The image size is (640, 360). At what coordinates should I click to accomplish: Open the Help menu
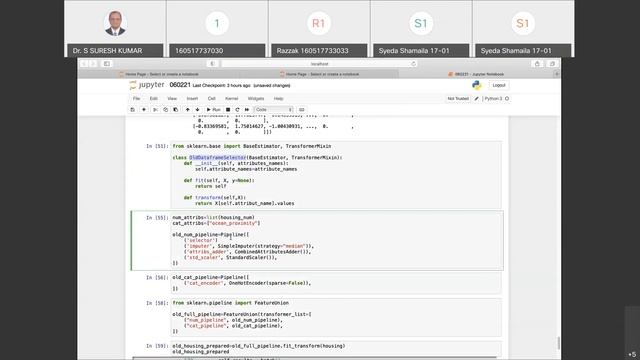click(x=278, y=99)
